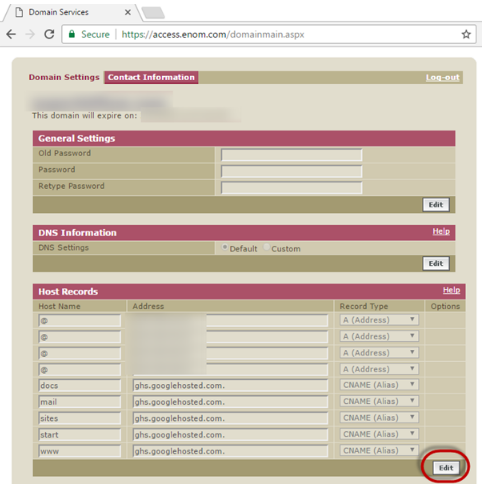496x485 pixels.
Task: Focus the Password field
Action: (291, 171)
